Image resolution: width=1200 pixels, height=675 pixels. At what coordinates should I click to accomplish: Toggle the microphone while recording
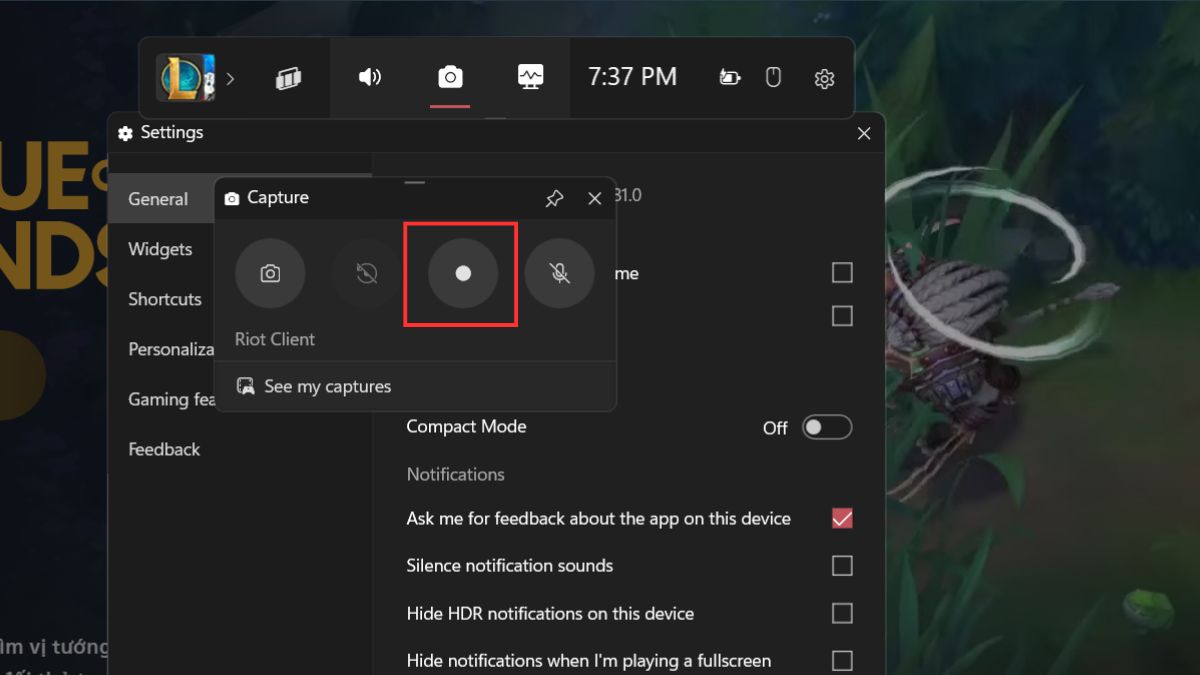point(560,273)
